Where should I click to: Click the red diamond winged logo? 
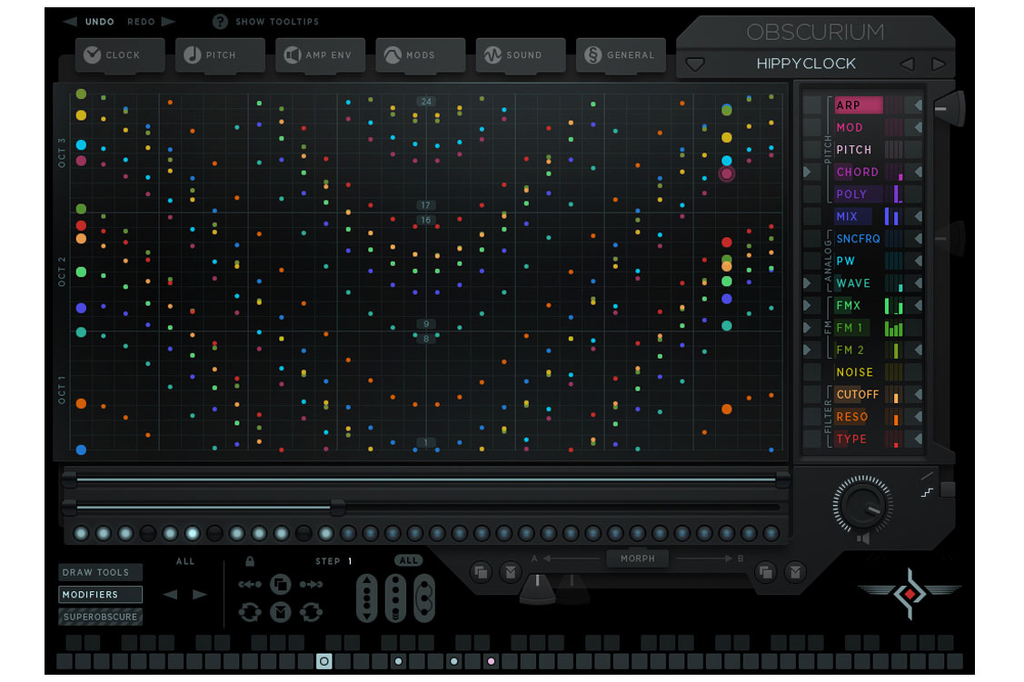coord(910,593)
